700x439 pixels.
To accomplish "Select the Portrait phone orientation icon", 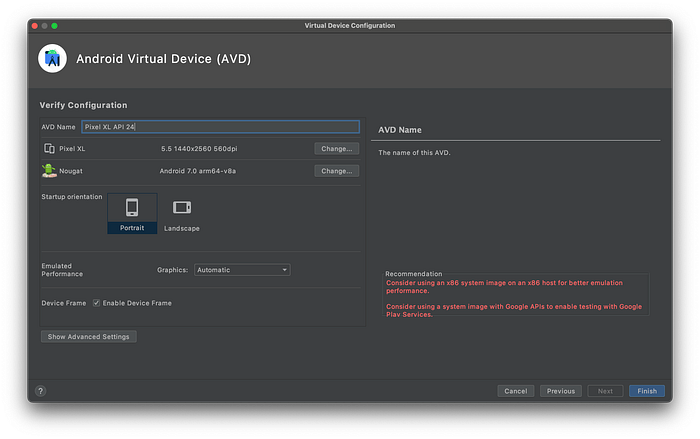I will click(x=132, y=207).
